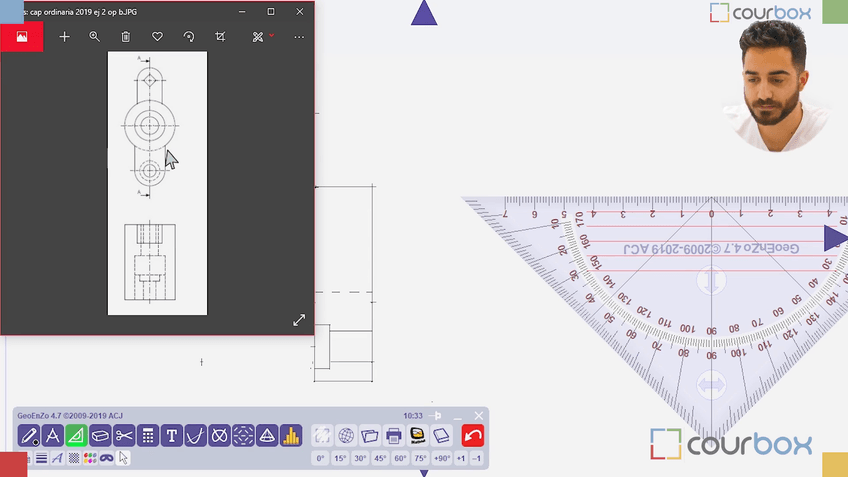Open the calculator tool
The height and width of the screenshot is (477, 848).
pos(148,436)
